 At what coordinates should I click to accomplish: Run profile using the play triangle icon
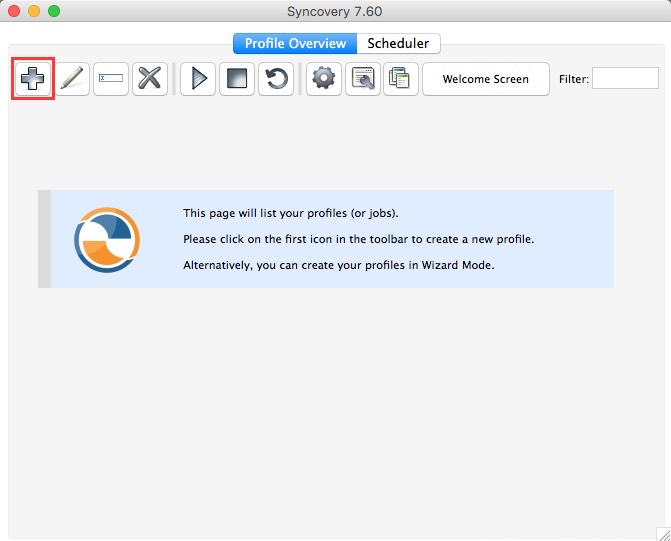(198, 79)
